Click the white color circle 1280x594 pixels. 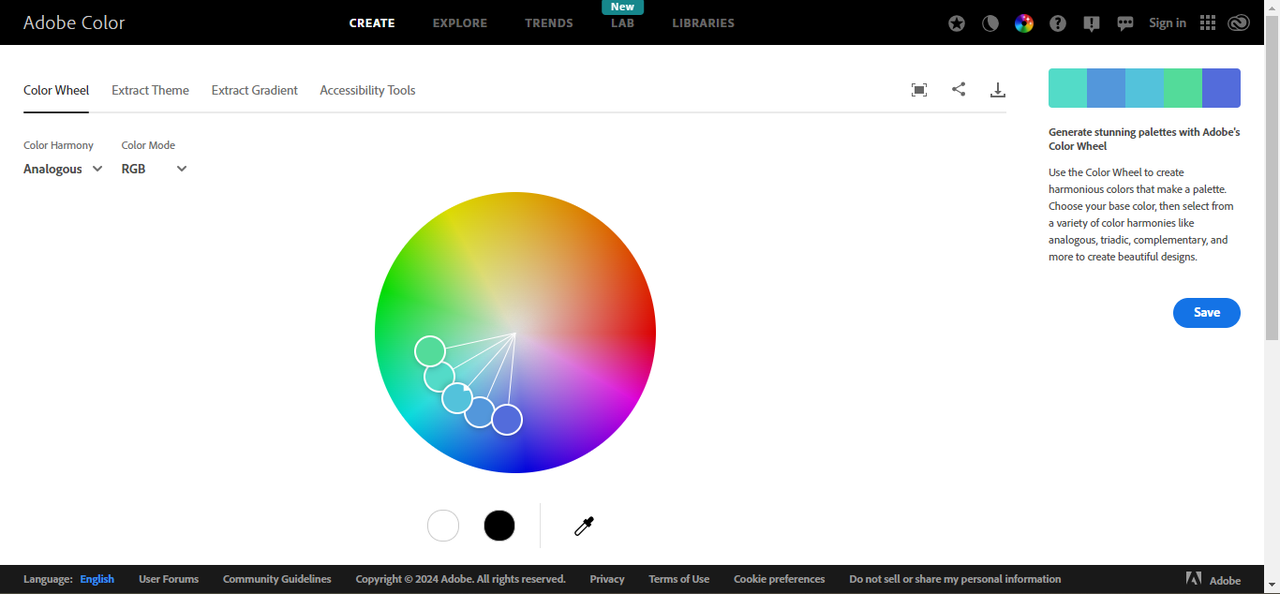[443, 525]
